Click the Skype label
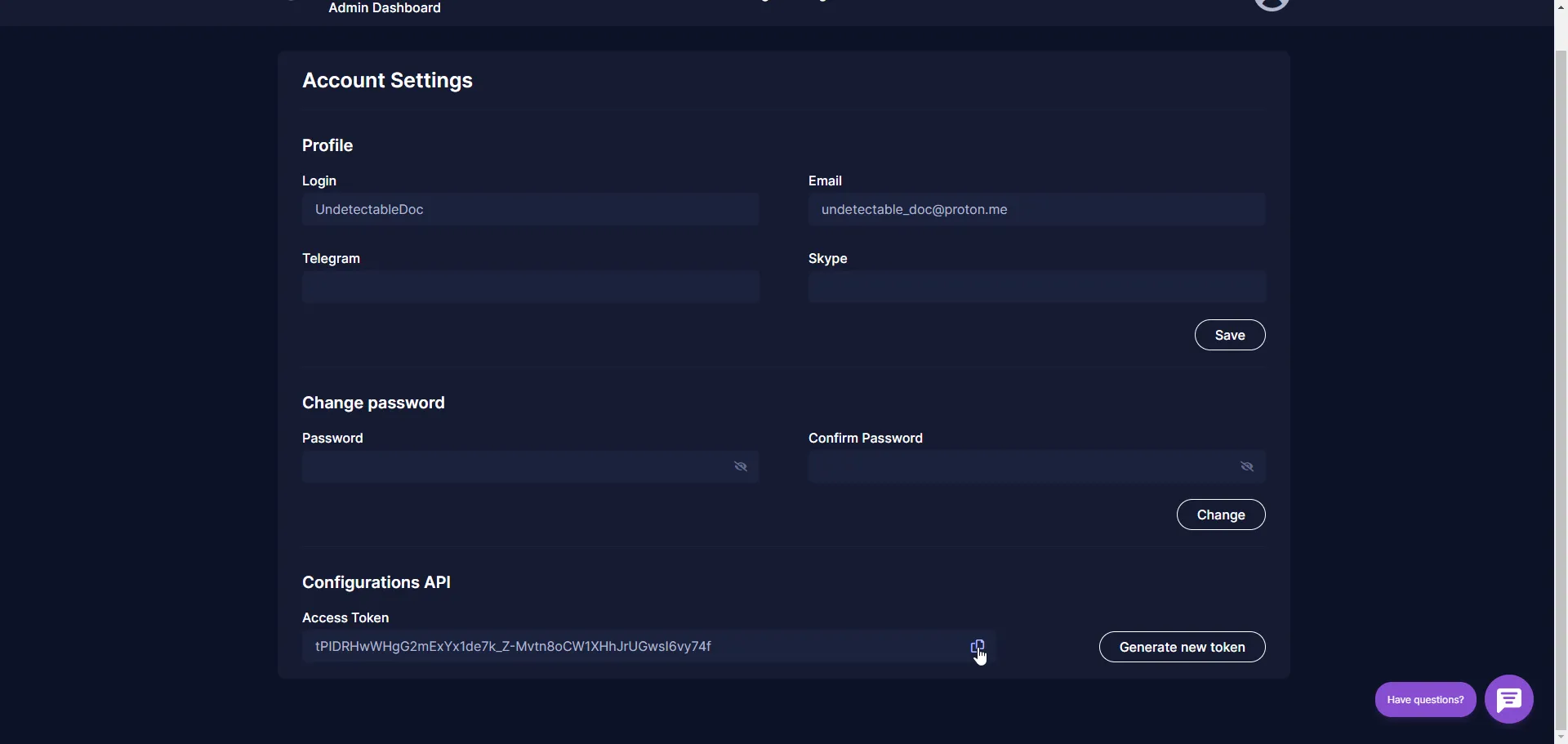This screenshot has width=1568, height=744. pos(827,258)
